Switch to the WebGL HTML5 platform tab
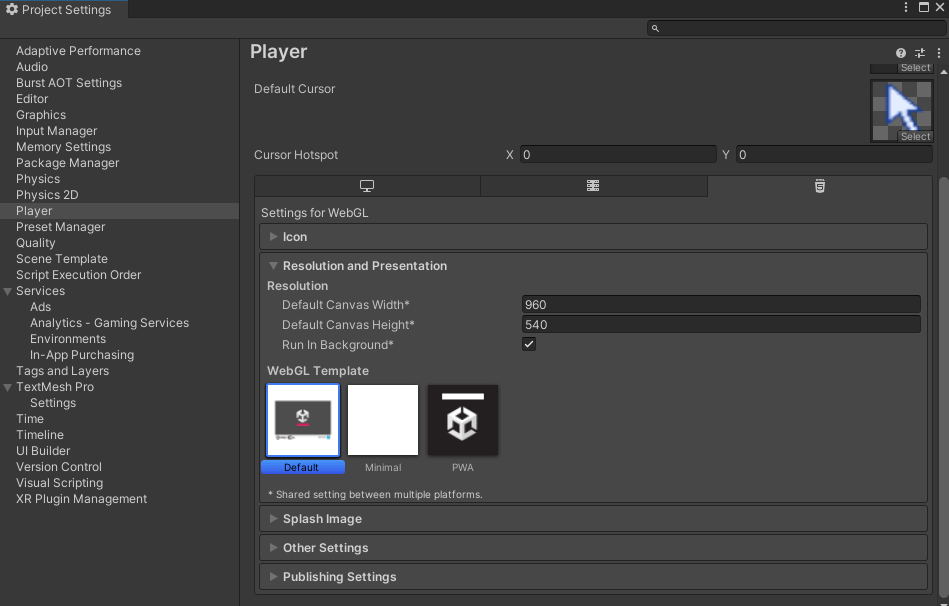This screenshot has height=606, width=949. click(819, 186)
